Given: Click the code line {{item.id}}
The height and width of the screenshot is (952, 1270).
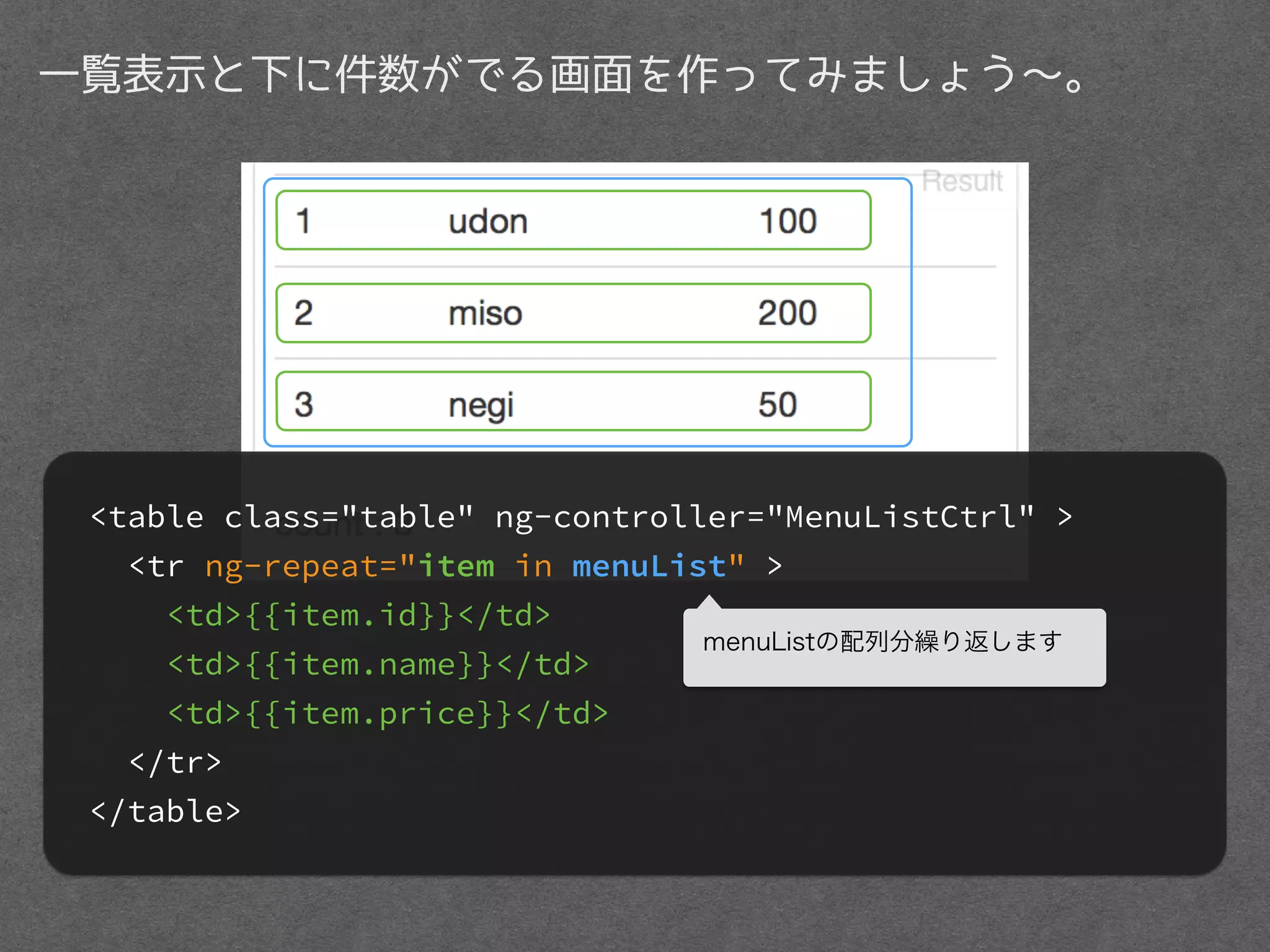Looking at the screenshot, I should (359, 615).
